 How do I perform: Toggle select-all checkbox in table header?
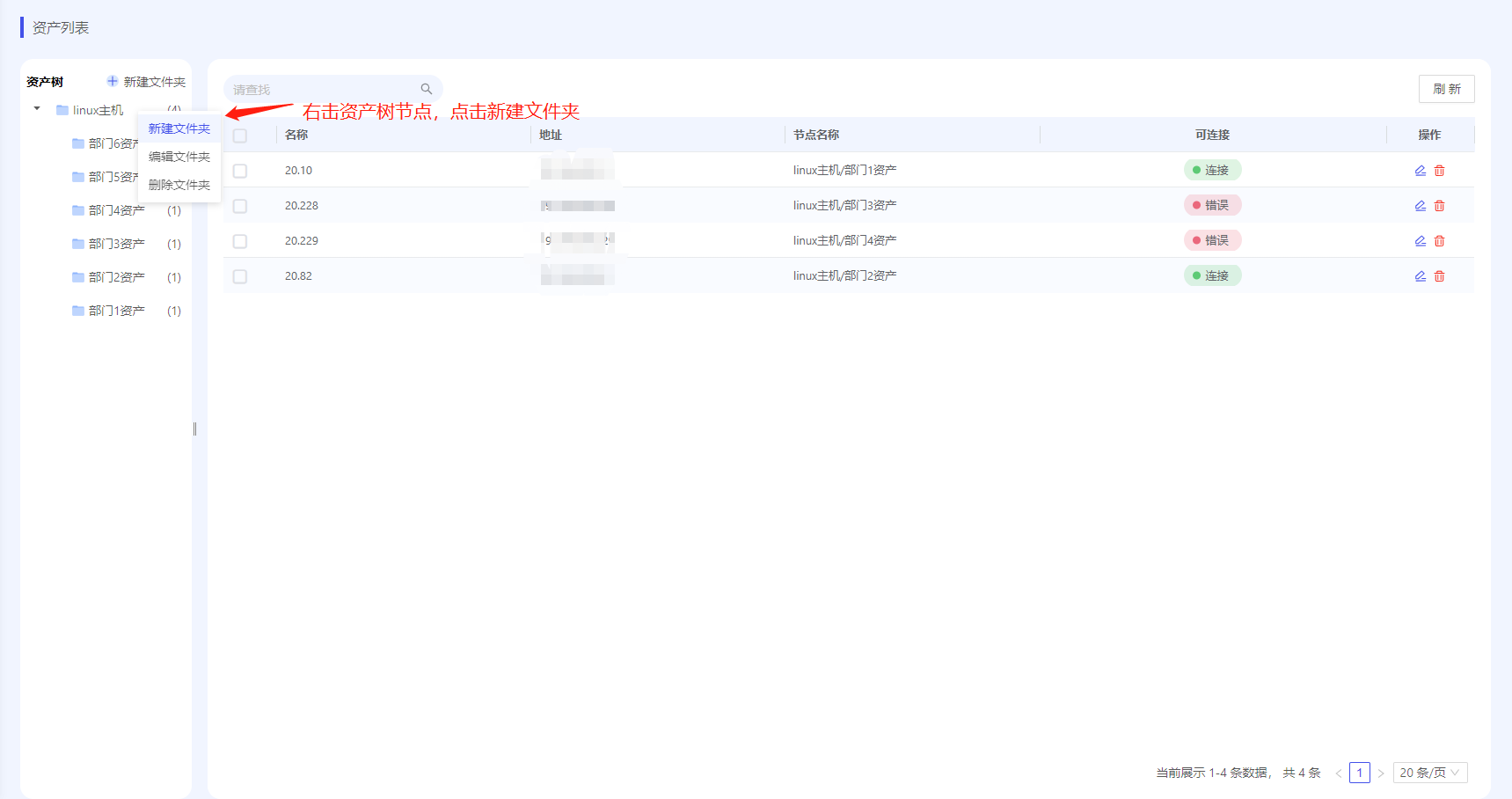pos(240,136)
